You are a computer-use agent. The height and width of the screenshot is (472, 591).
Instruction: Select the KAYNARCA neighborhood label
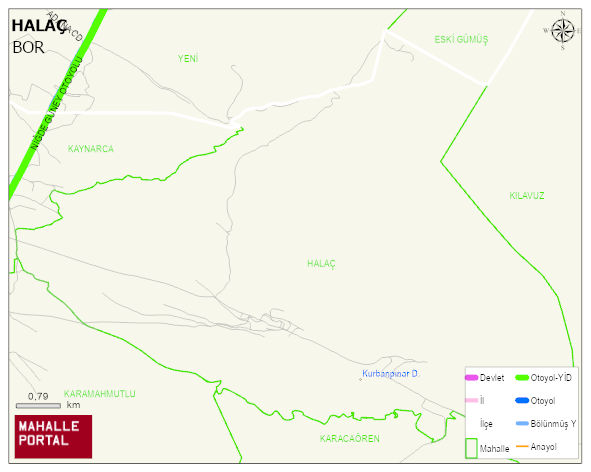[90, 149]
